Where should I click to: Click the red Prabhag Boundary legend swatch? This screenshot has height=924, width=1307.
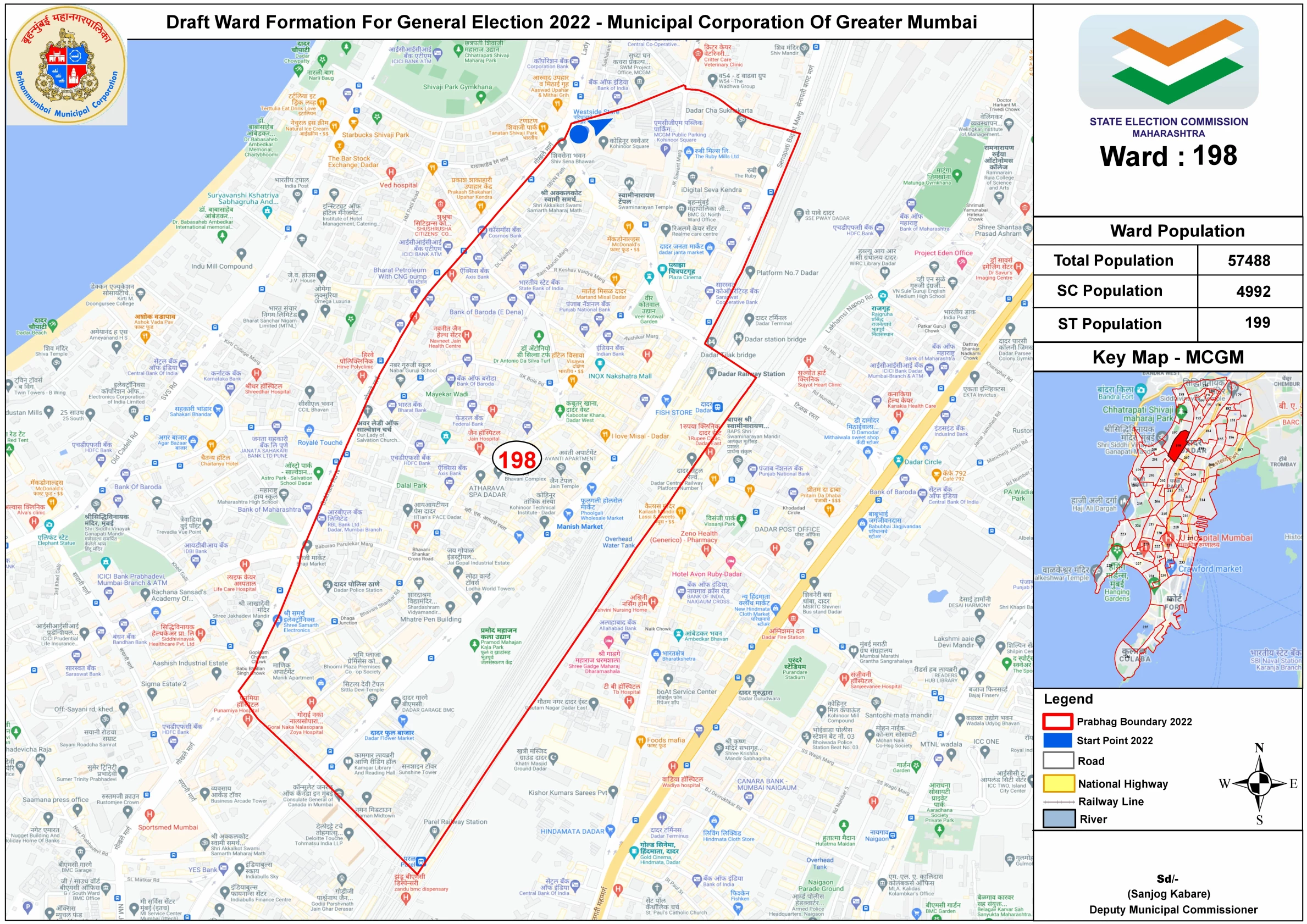click(x=1057, y=721)
